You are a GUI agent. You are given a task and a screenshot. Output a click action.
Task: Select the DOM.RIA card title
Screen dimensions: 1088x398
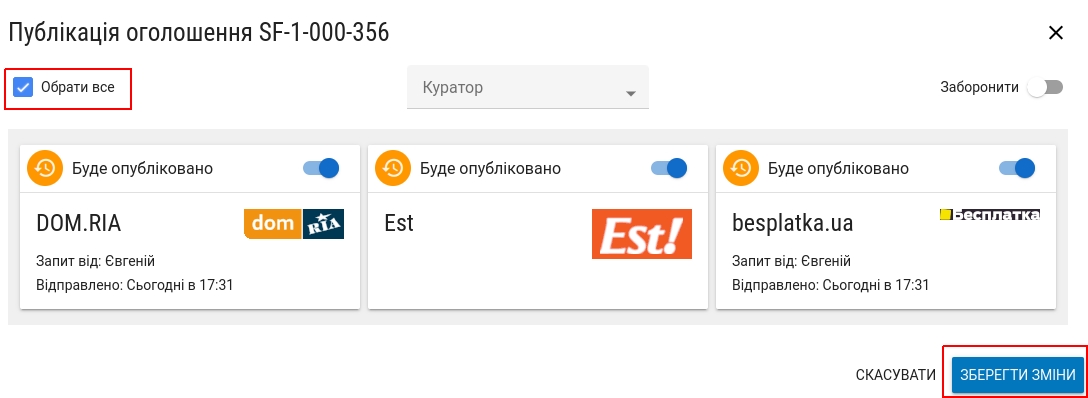(78, 223)
